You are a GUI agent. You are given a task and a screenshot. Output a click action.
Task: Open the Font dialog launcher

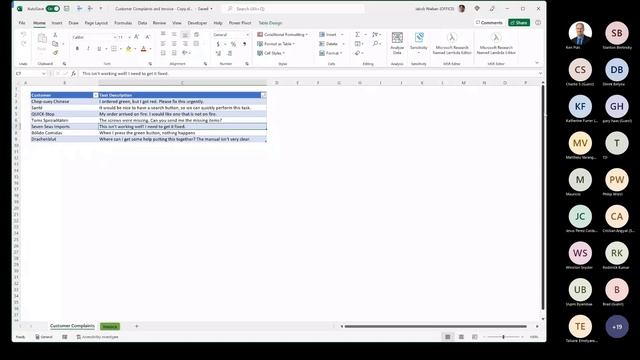click(150, 64)
